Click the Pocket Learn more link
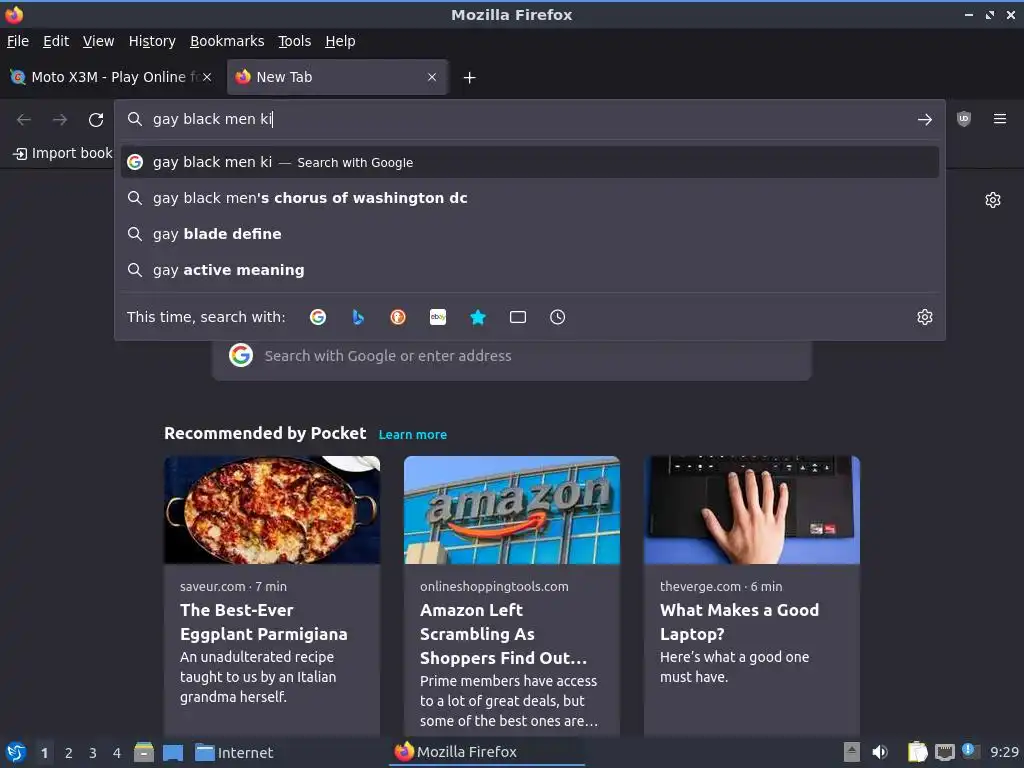1024x768 pixels. point(413,435)
